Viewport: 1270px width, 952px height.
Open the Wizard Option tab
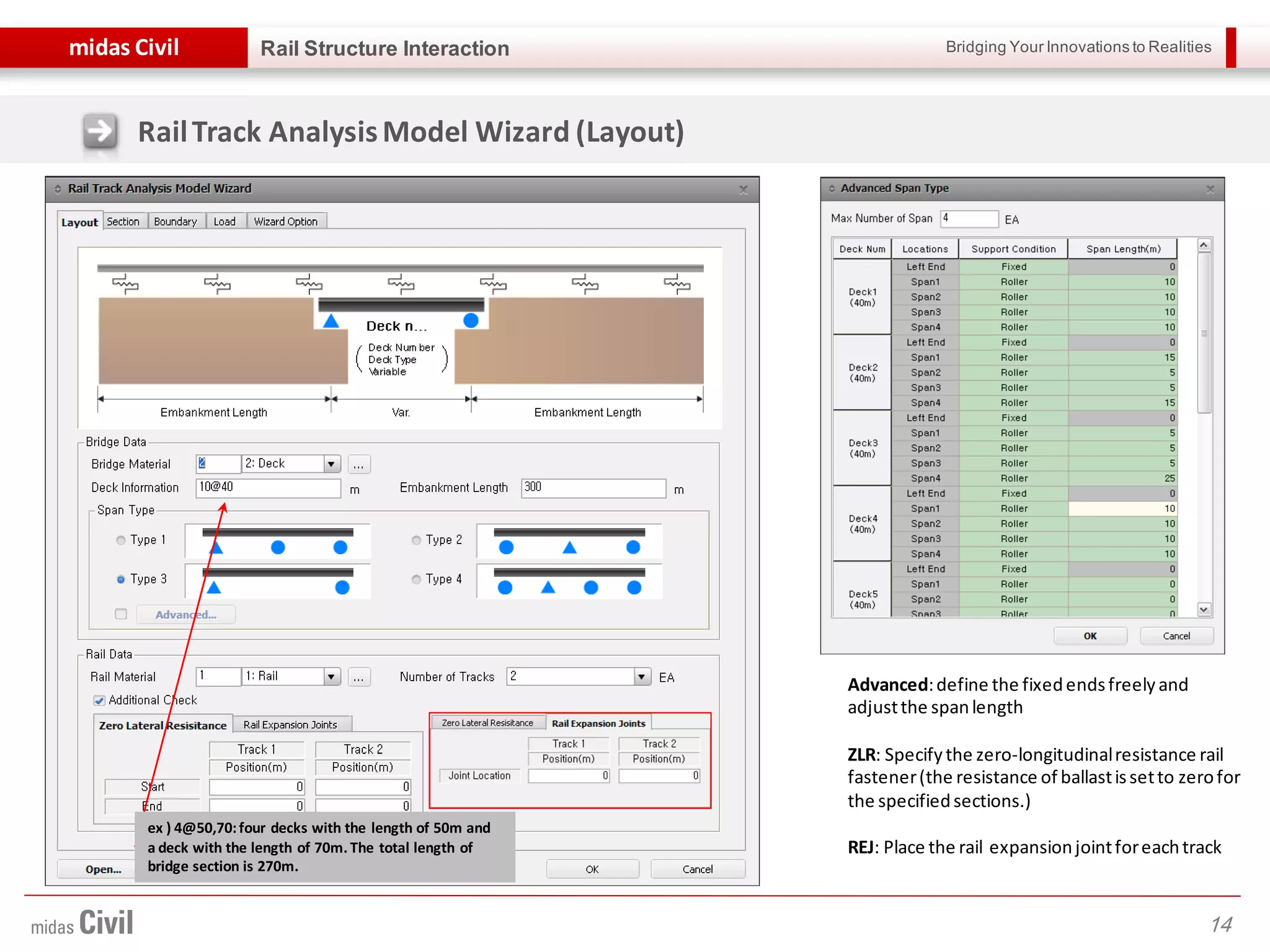[x=285, y=222]
